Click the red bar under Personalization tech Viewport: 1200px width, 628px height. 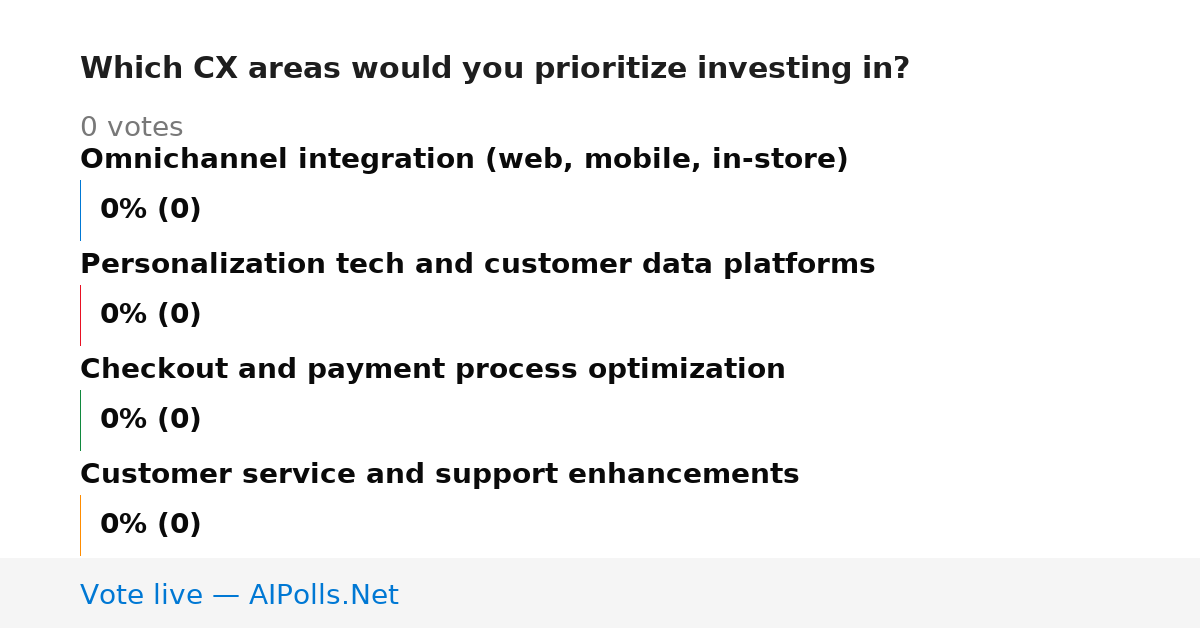click(80, 315)
